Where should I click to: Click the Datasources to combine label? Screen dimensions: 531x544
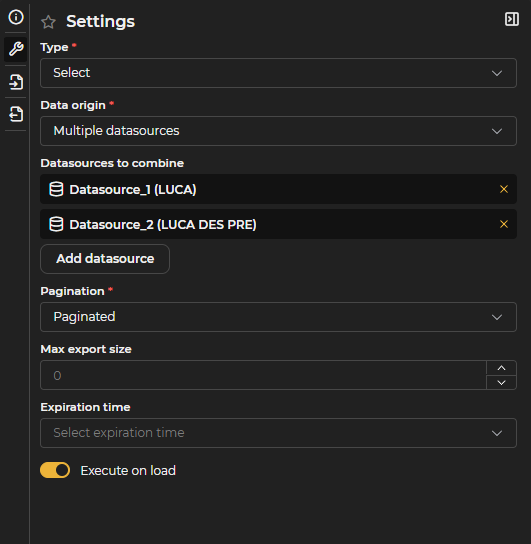(x=112, y=163)
